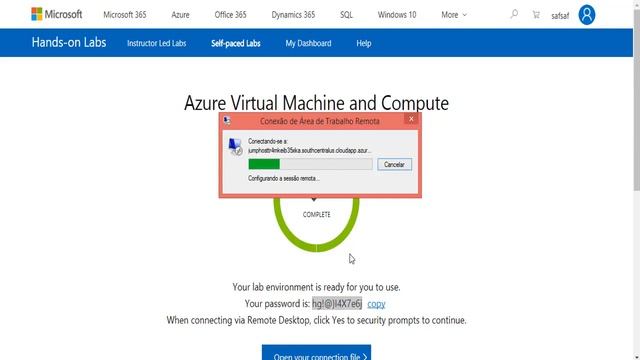Click the 'Configurando a sessão remota' status text
Image resolution: width=640 pixels, height=360 pixels.
pyautogui.click(x=284, y=178)
